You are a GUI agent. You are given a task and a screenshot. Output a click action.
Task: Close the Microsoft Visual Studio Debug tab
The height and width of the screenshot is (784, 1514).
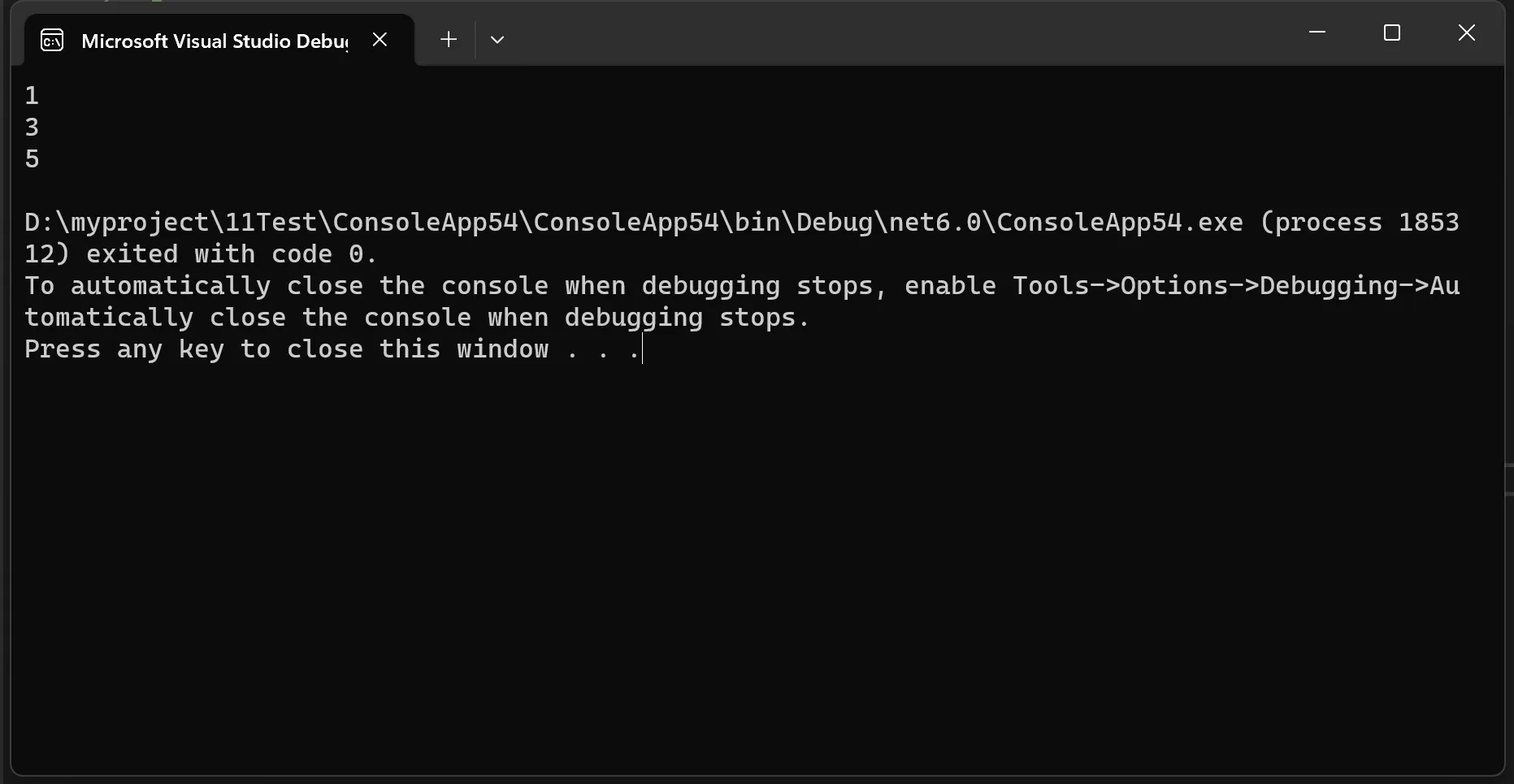click(380, 39)
